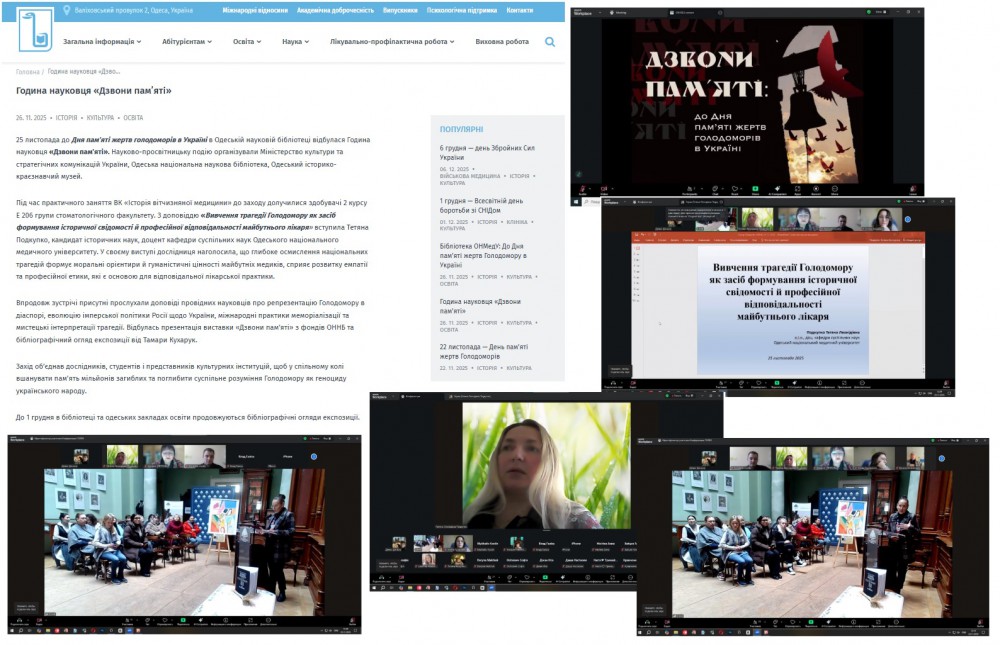Click Zoom Share button in top screenshot

755,189
